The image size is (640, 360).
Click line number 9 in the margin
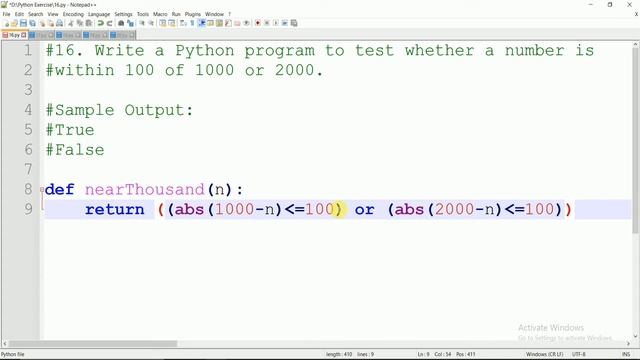point(28,209)
